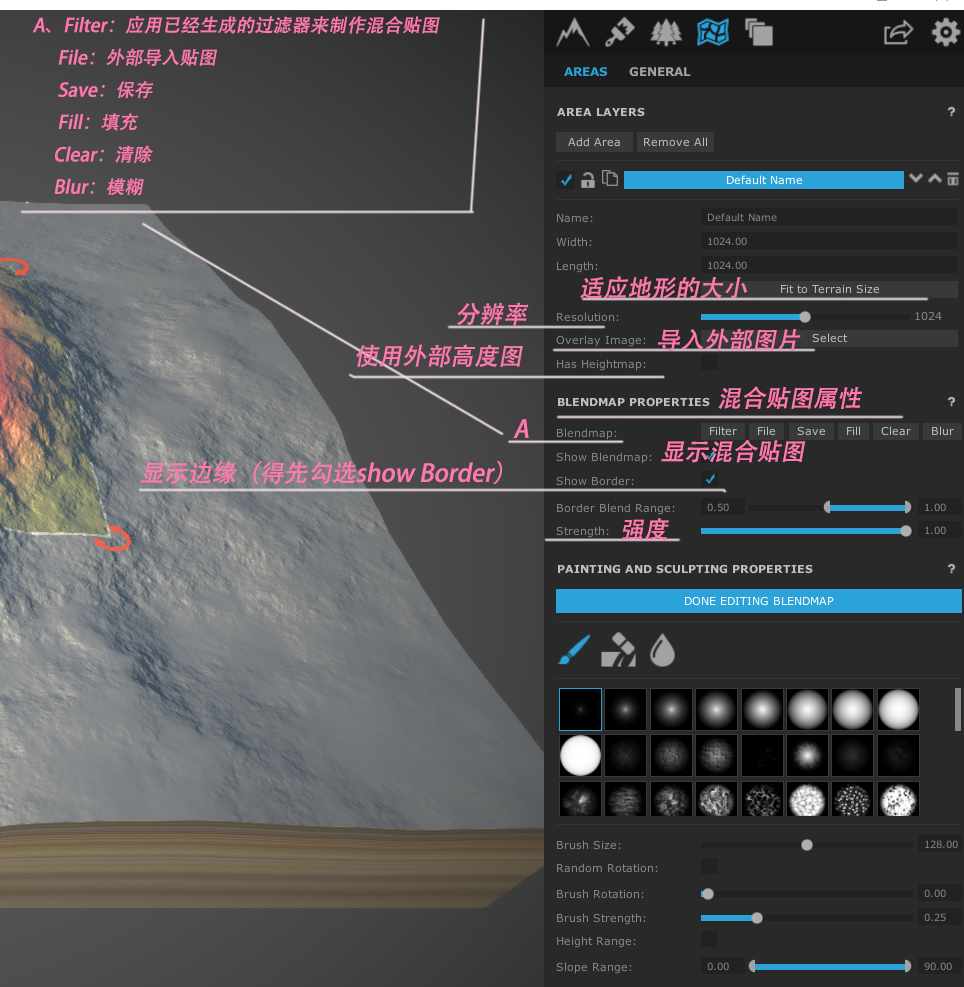Viewport: 964px width, 987px height.
Task: Expand the layer using the up chevron
Action: [934, 177]
